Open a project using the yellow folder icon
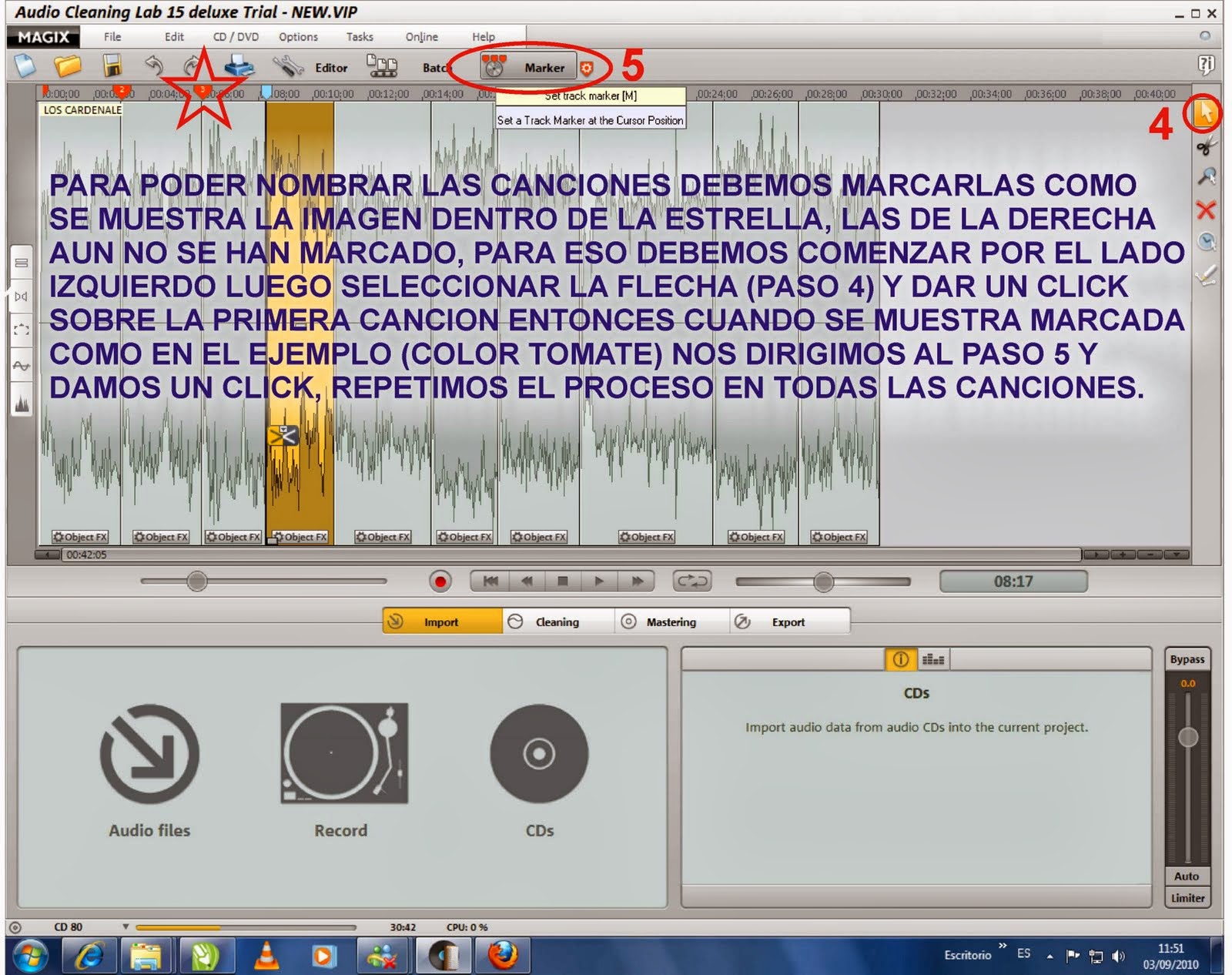Viewport: 1232px width, 975px height. pyautogui.click(x=68, y=66)
